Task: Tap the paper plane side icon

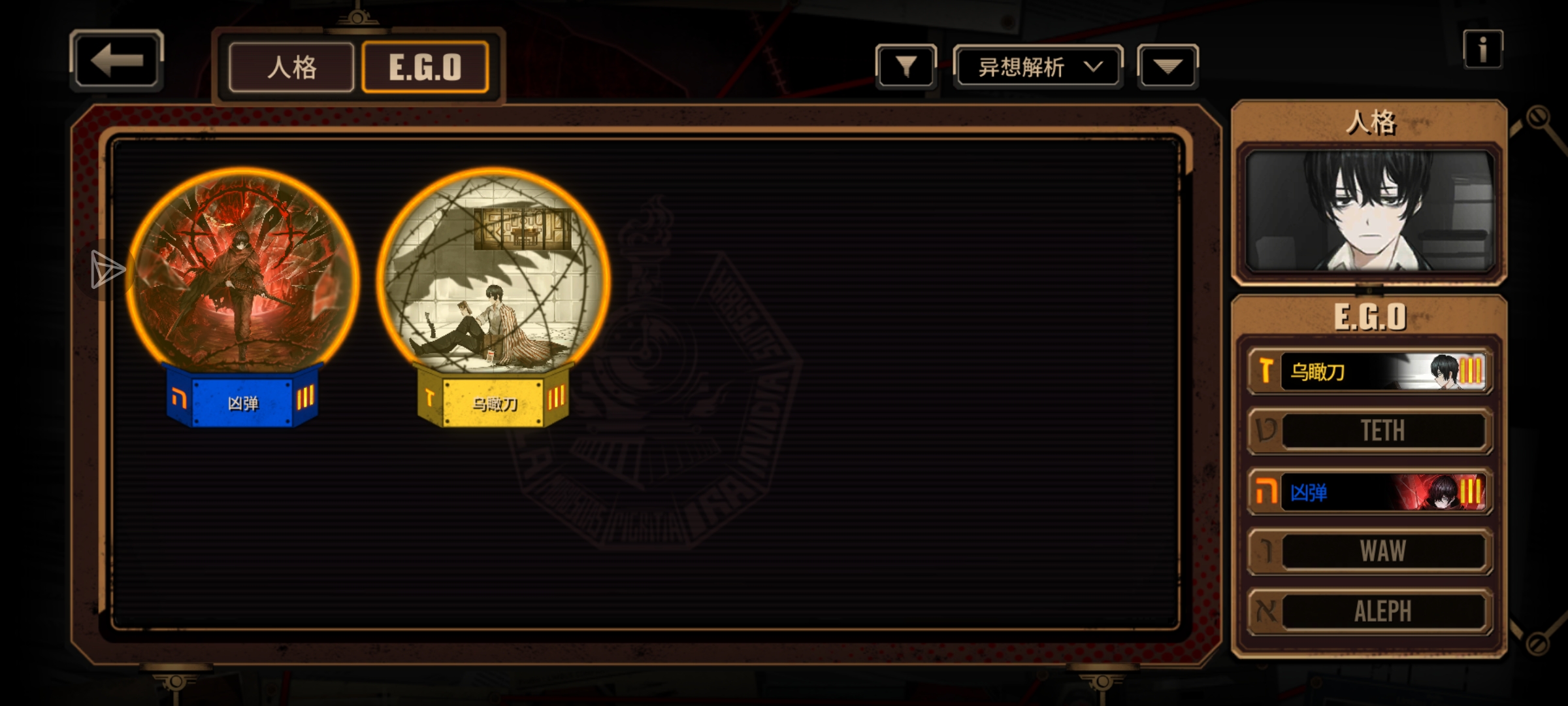Action: (108, 269)
